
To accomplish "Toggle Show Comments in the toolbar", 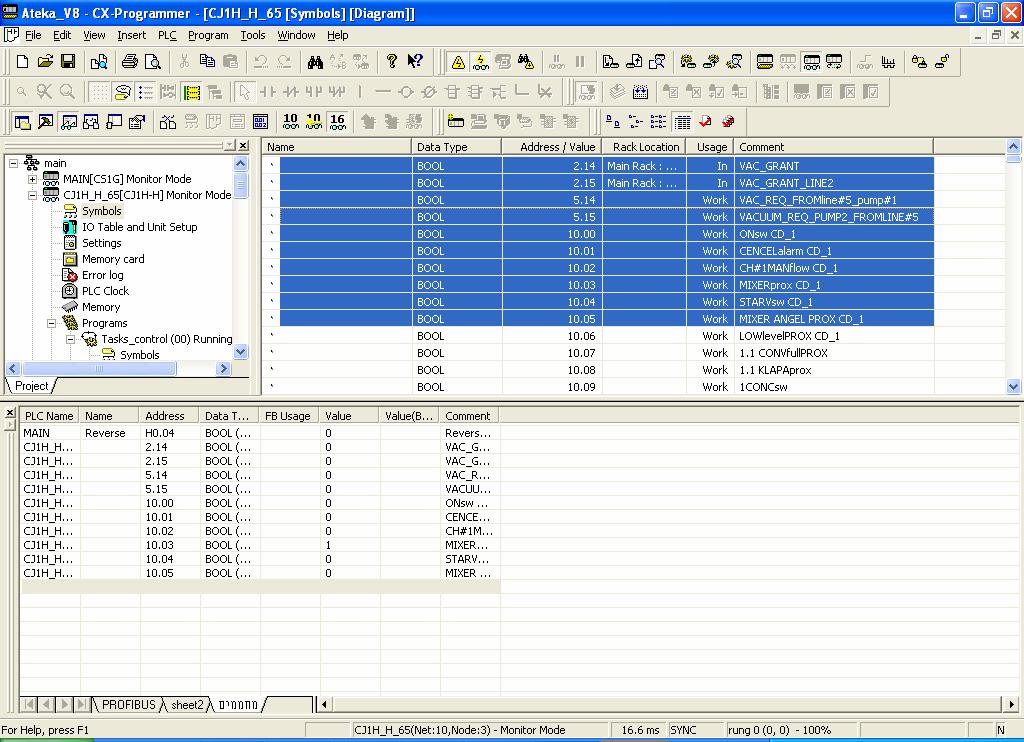I will pos(121,92).
